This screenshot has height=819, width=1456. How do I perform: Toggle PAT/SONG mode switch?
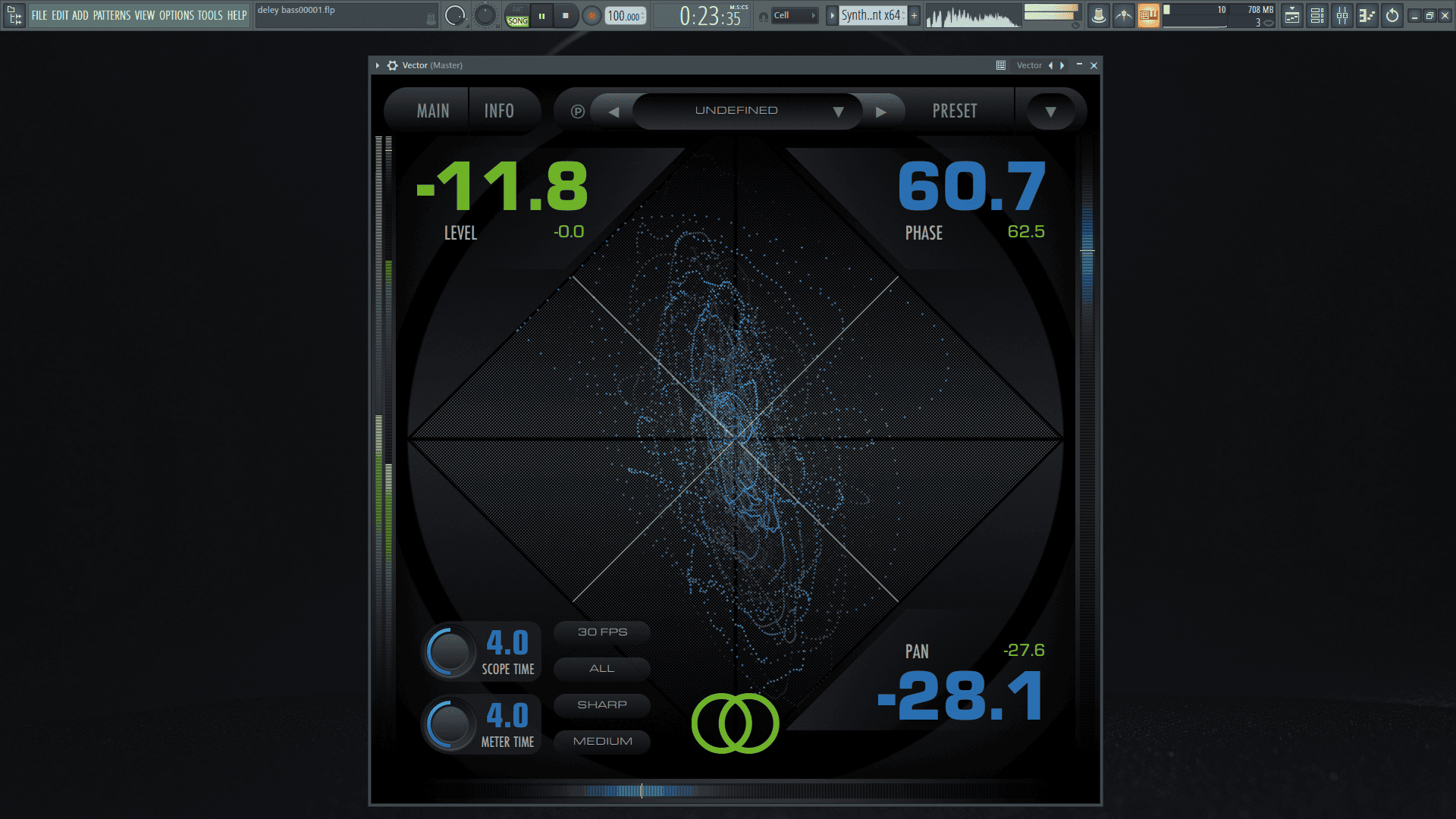pyautogui.click(x=517, y=15)
